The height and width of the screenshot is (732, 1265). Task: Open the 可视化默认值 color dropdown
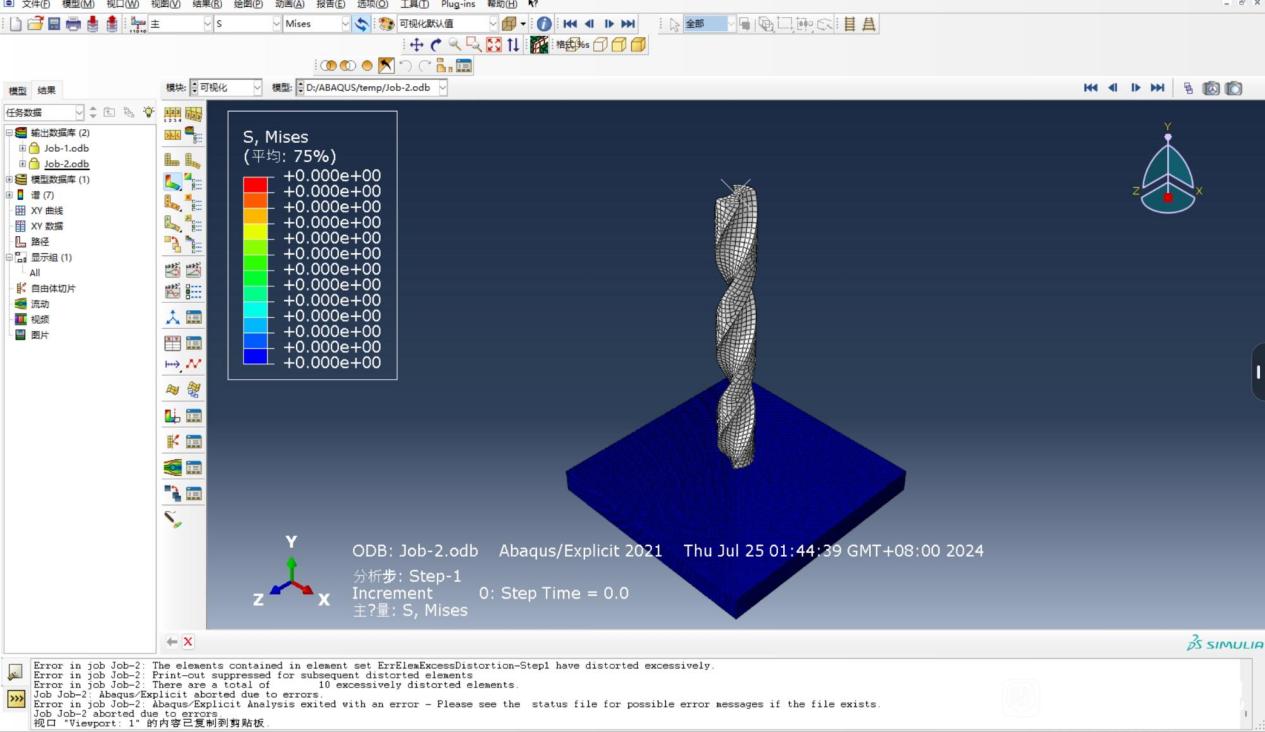[x=447, y=24]
